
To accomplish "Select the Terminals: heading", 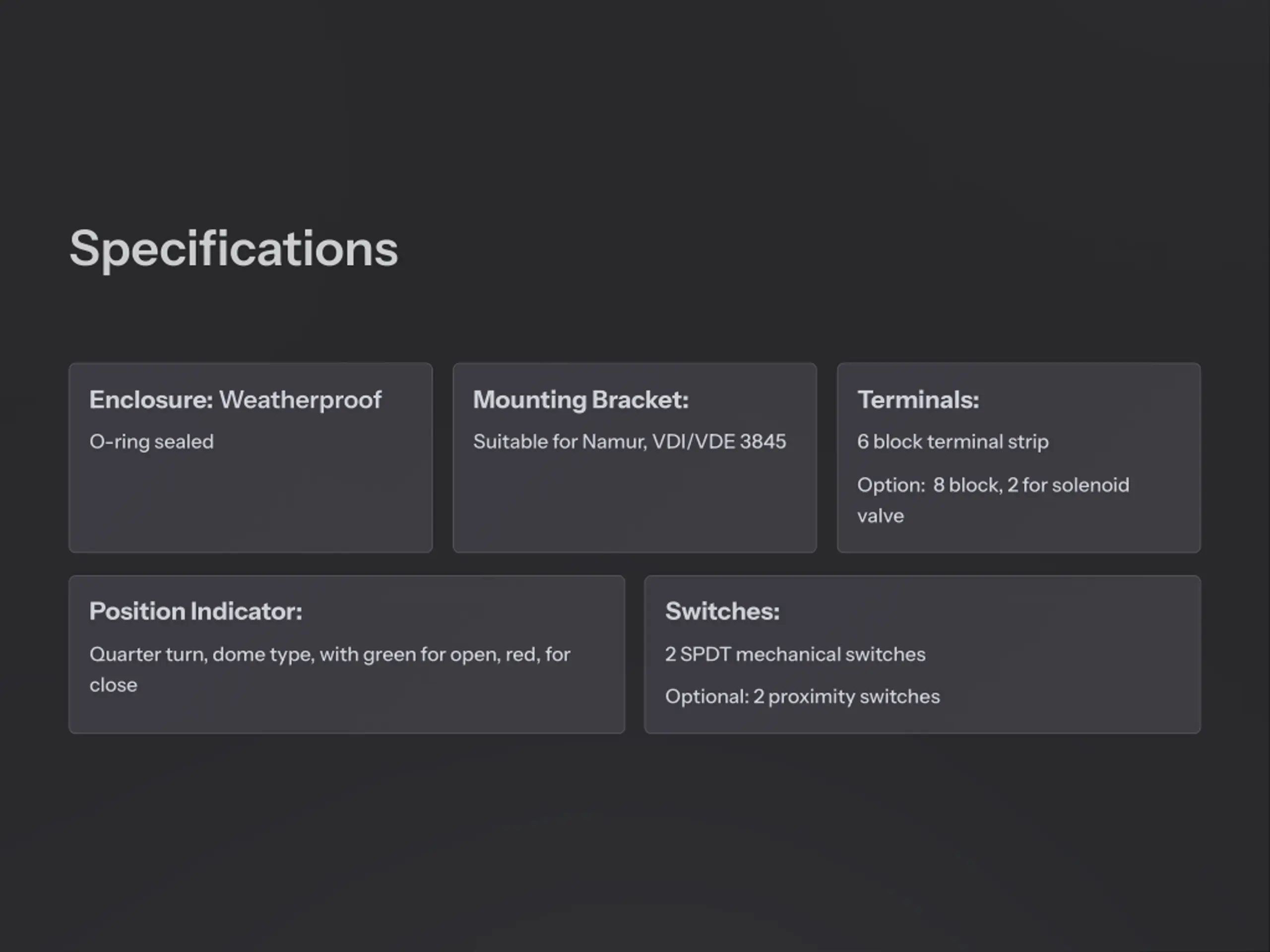I will tap(918, 400).
